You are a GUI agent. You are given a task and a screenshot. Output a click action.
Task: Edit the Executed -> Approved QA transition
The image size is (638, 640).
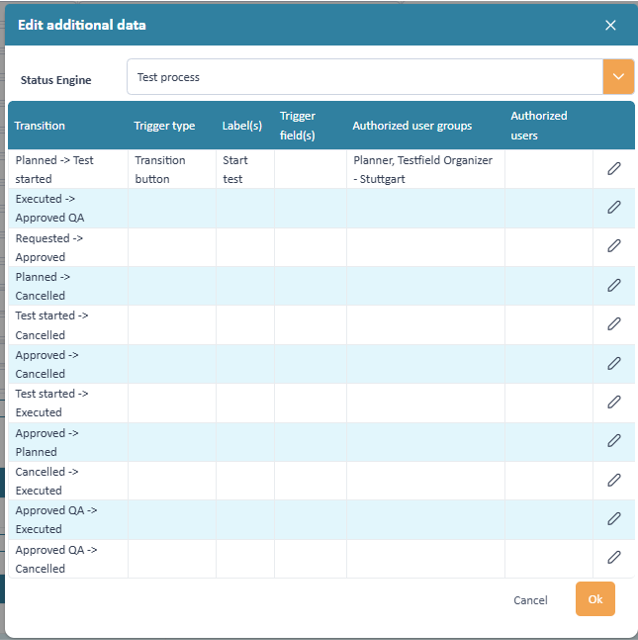(x=614, y=207)
